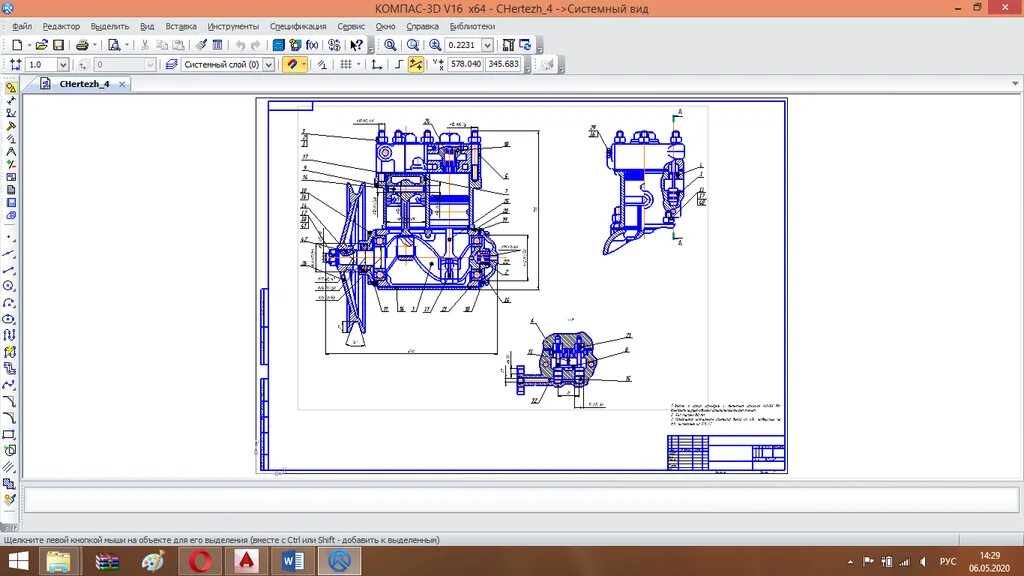Image resolution: width=1024 pixels, height=576 pixels.
Task: Select the Arc tool
Action: click(x=9, y=302)
